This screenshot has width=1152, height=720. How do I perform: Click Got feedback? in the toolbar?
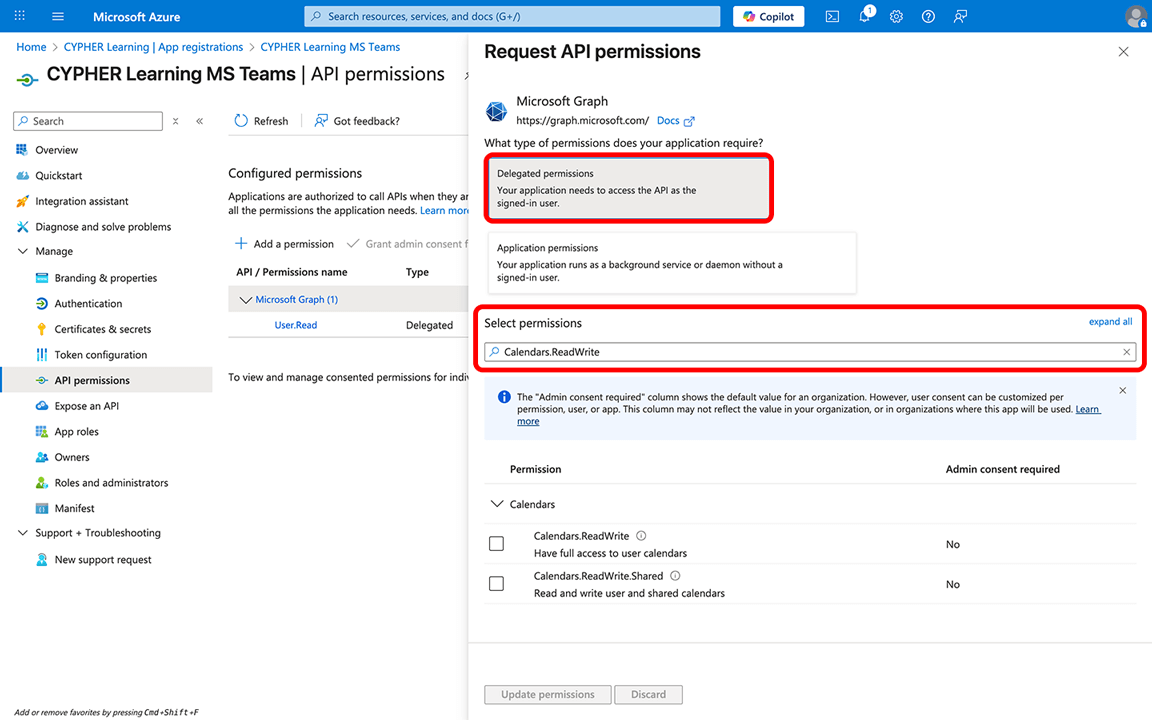tap(357, 120)
